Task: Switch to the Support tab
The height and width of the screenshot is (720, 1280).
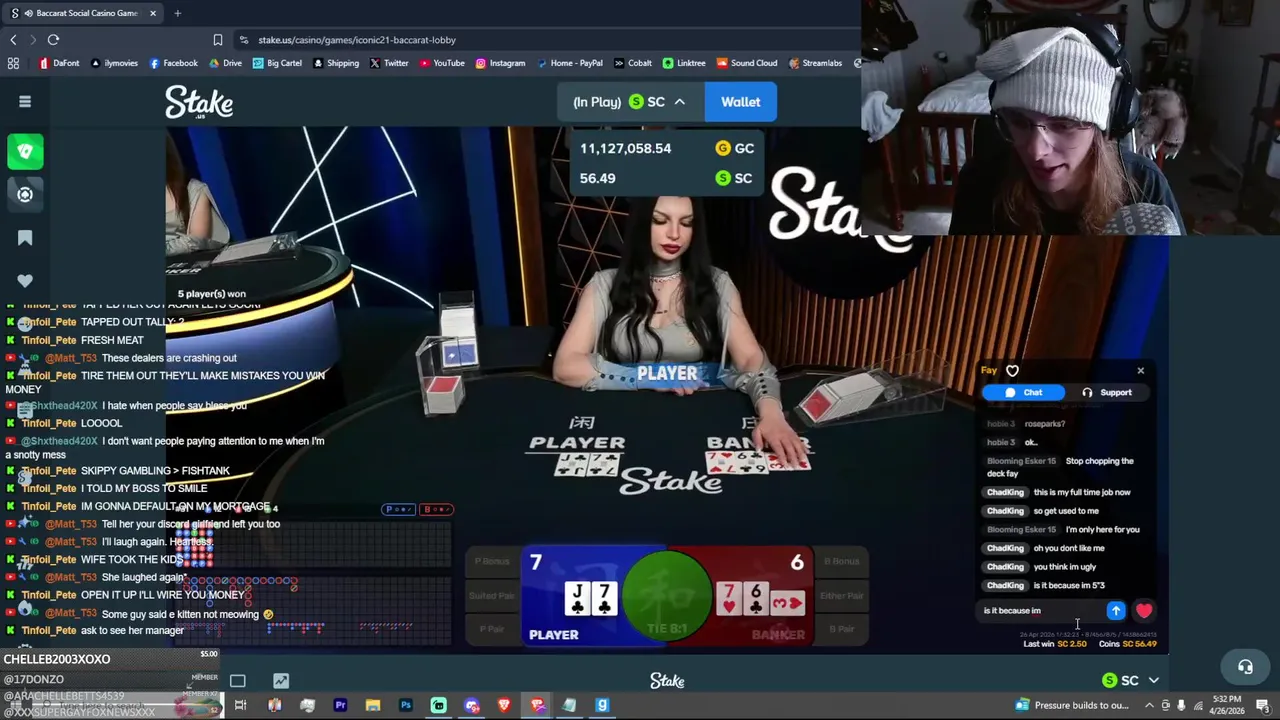Action: [1107, 393]
